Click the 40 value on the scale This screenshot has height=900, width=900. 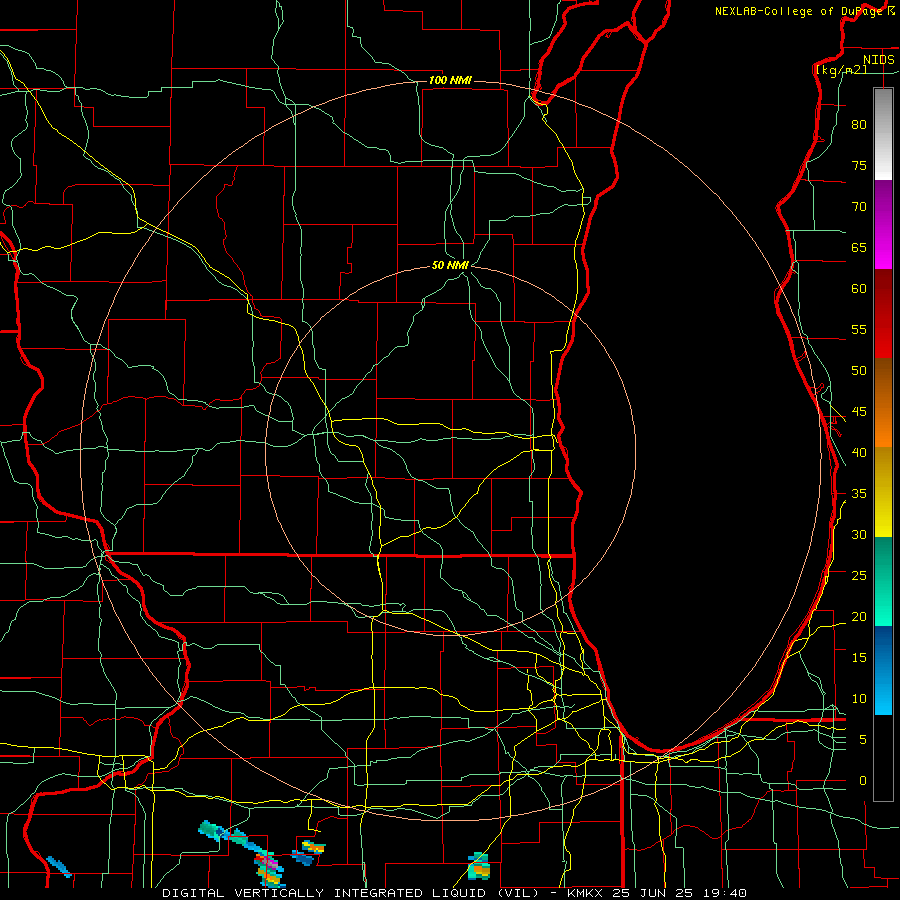tap(859, 452)
